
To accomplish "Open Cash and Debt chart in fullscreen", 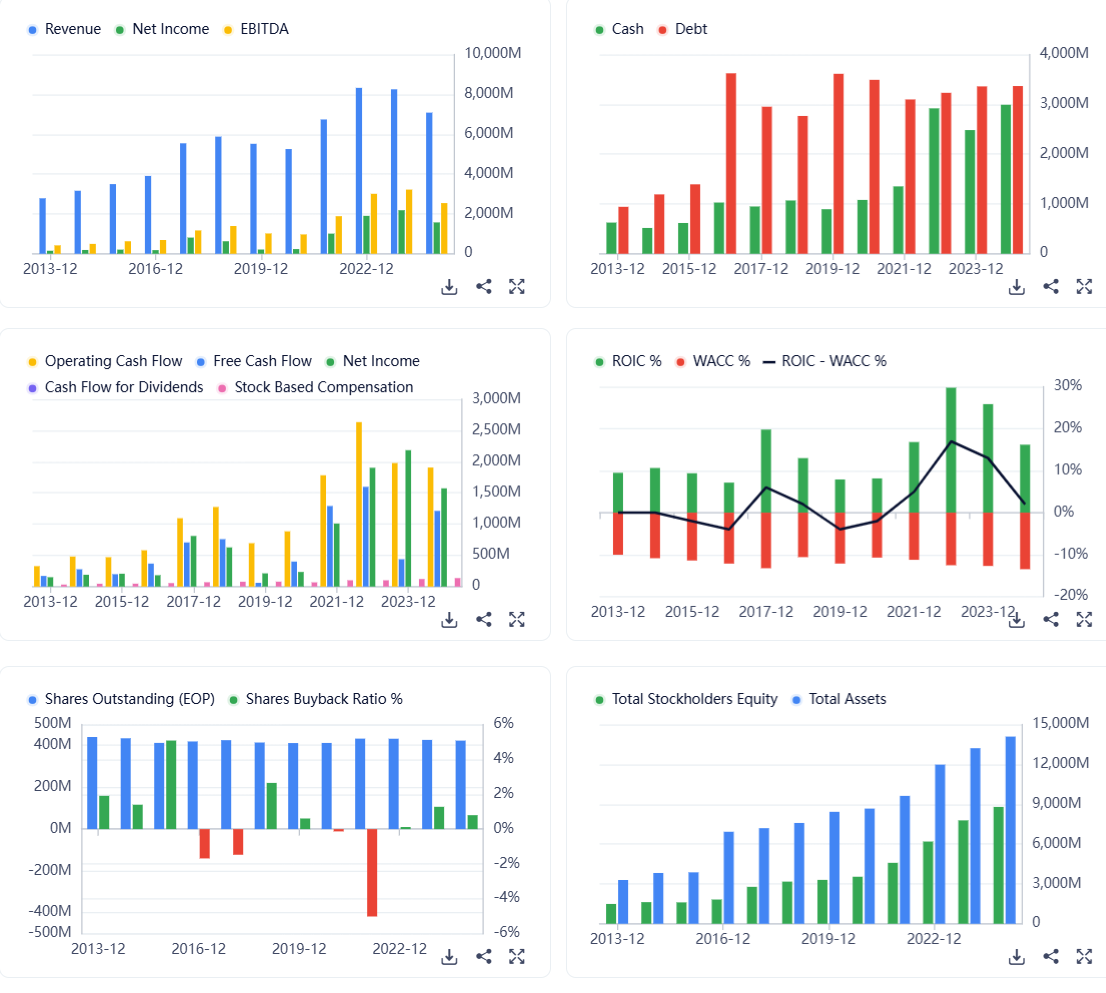I will click(x=1084, y=286).
